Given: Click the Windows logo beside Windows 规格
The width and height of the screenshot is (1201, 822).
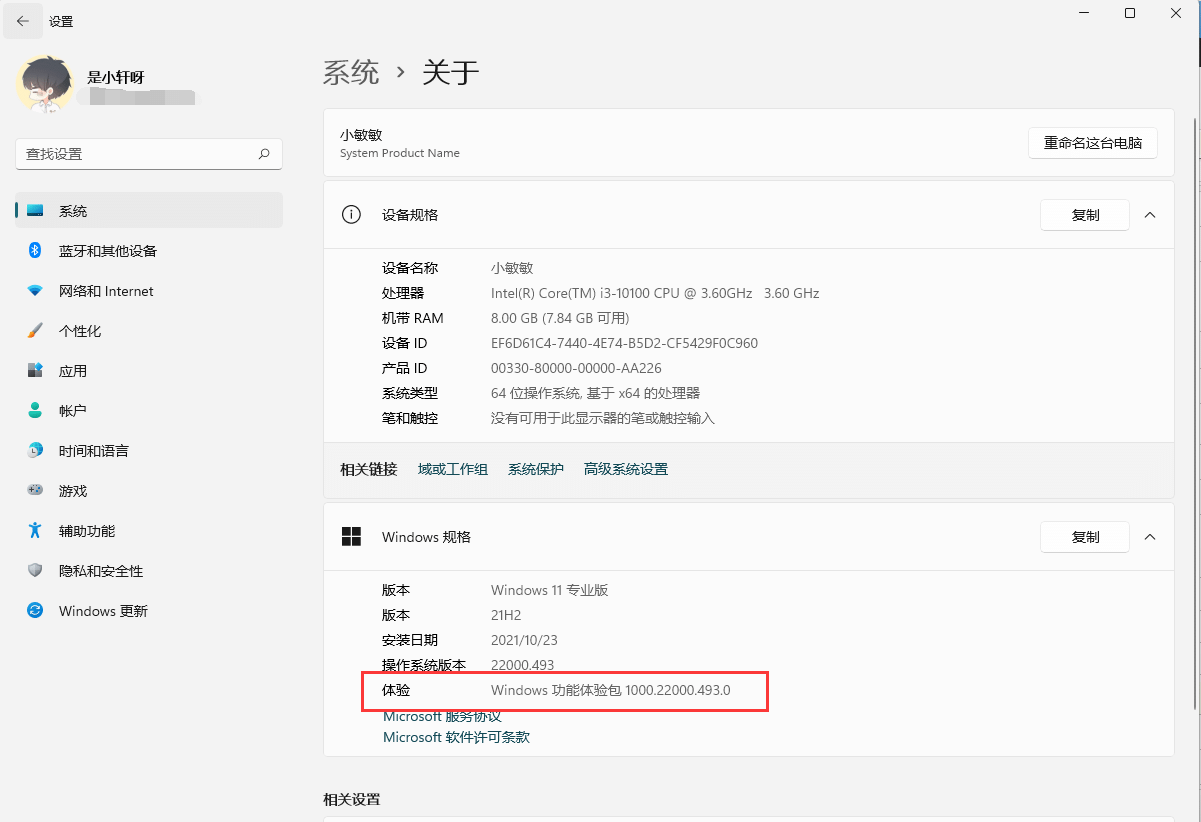Looking at the screenshot, I should pos(351,536).
